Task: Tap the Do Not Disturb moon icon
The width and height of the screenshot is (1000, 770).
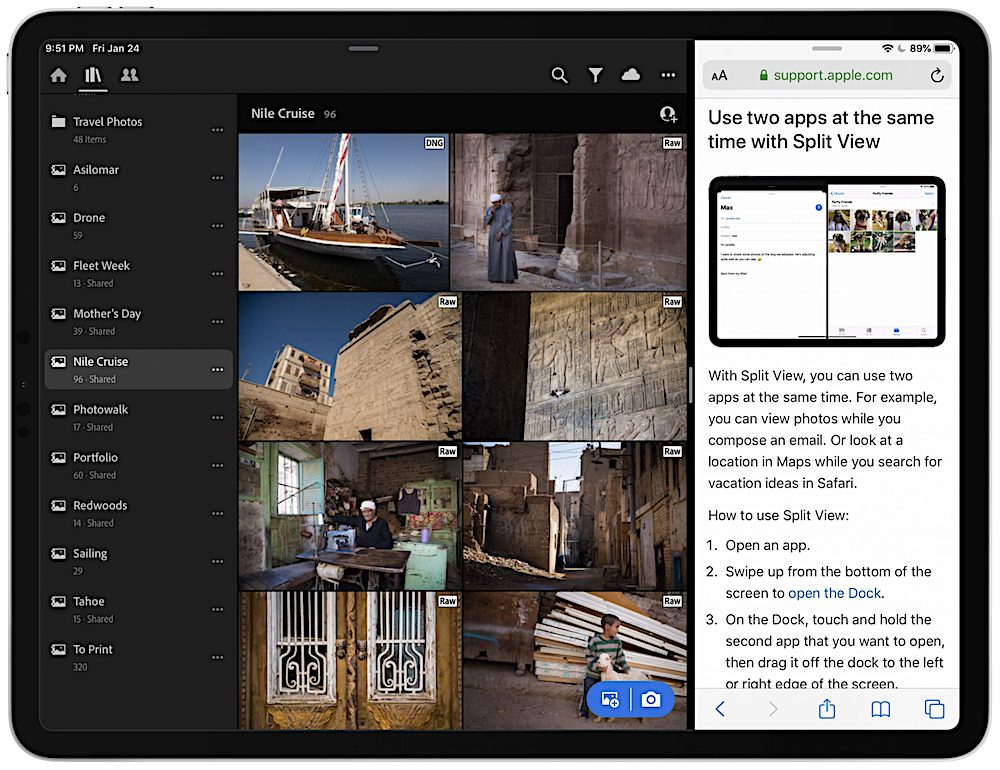Action: pyautogui.click(x=901, y=48)
